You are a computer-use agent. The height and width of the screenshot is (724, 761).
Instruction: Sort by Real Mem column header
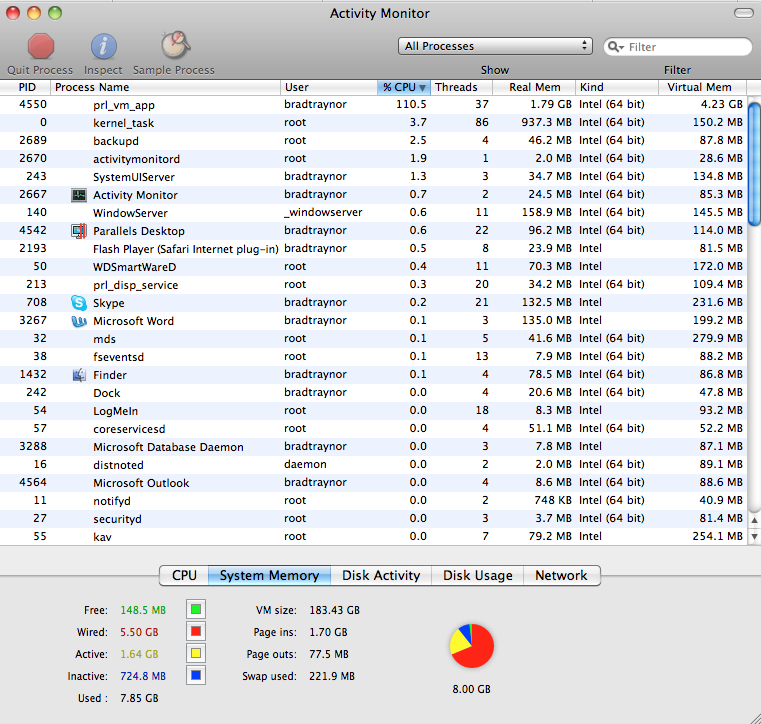click(534, 87)
